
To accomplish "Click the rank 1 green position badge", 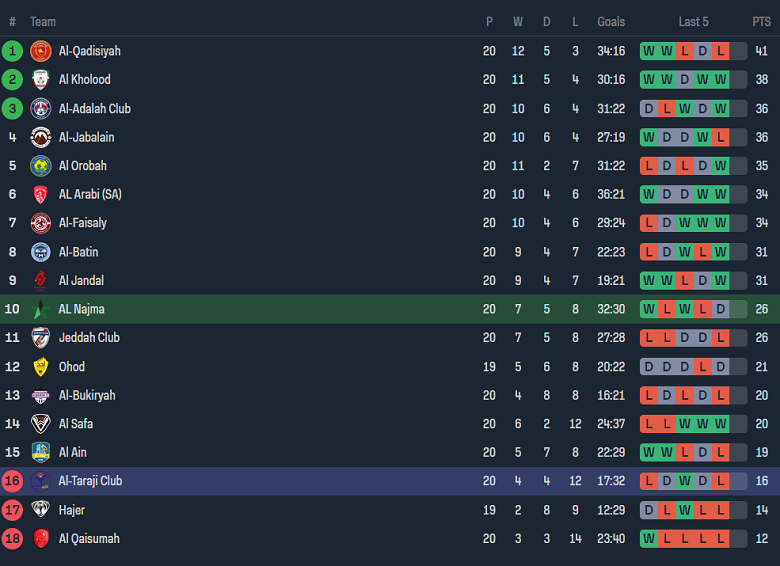I will click(12, 51).
